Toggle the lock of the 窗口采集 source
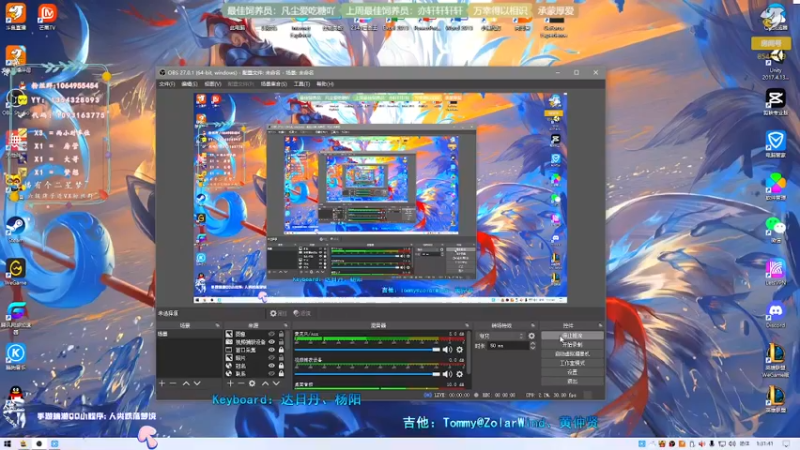The height and width of the screenshot is (450, 800). point(281,350)
